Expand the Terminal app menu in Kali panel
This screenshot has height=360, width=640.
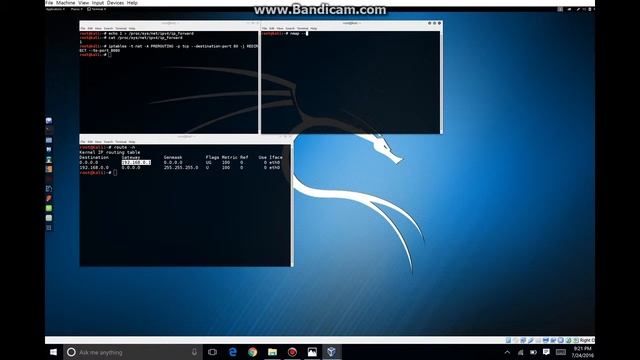(x=97, y=9)
